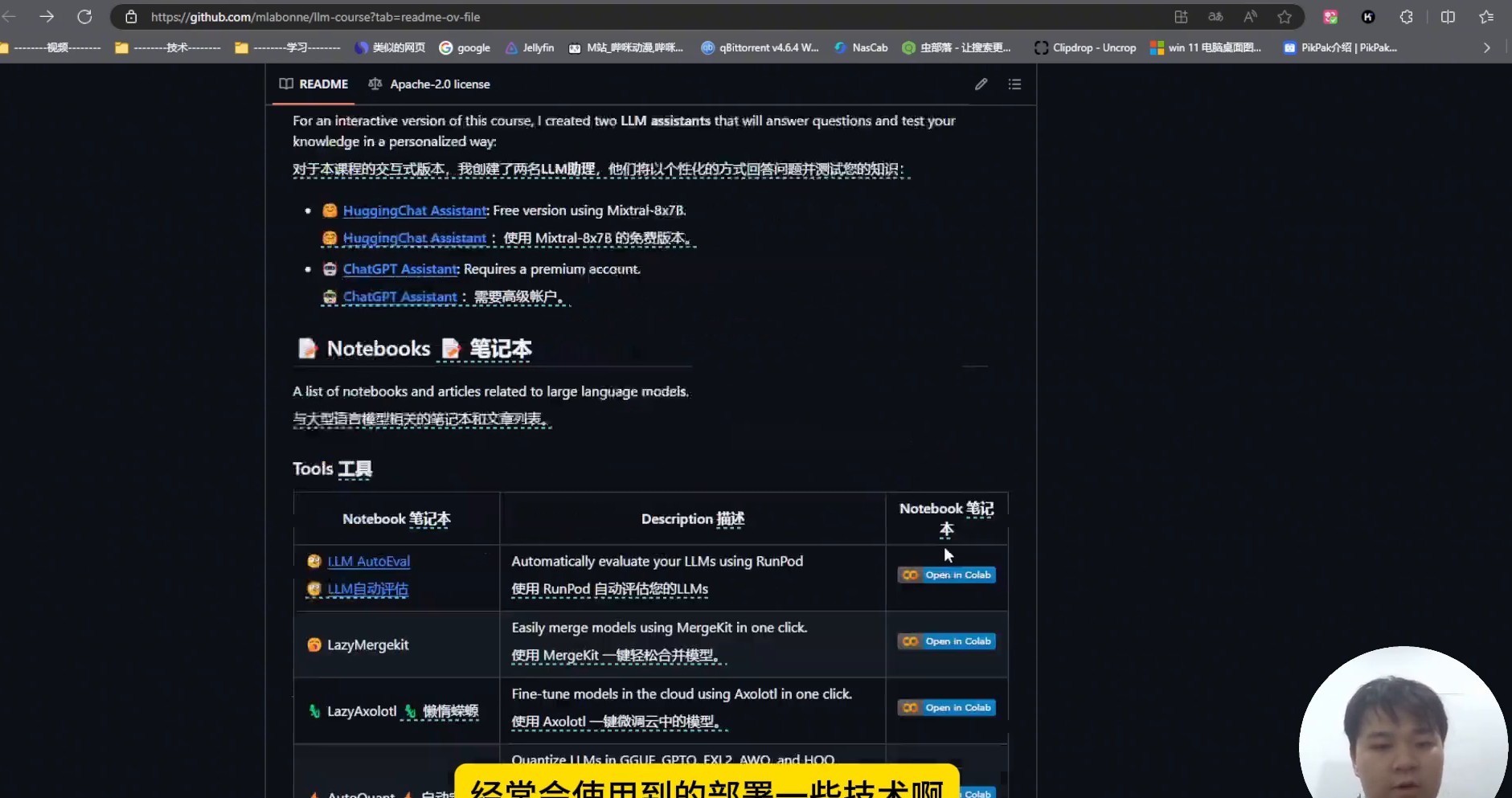Edit the README with pencil icon
Viewport: 1512px width, 798px height.
point(981,84)
